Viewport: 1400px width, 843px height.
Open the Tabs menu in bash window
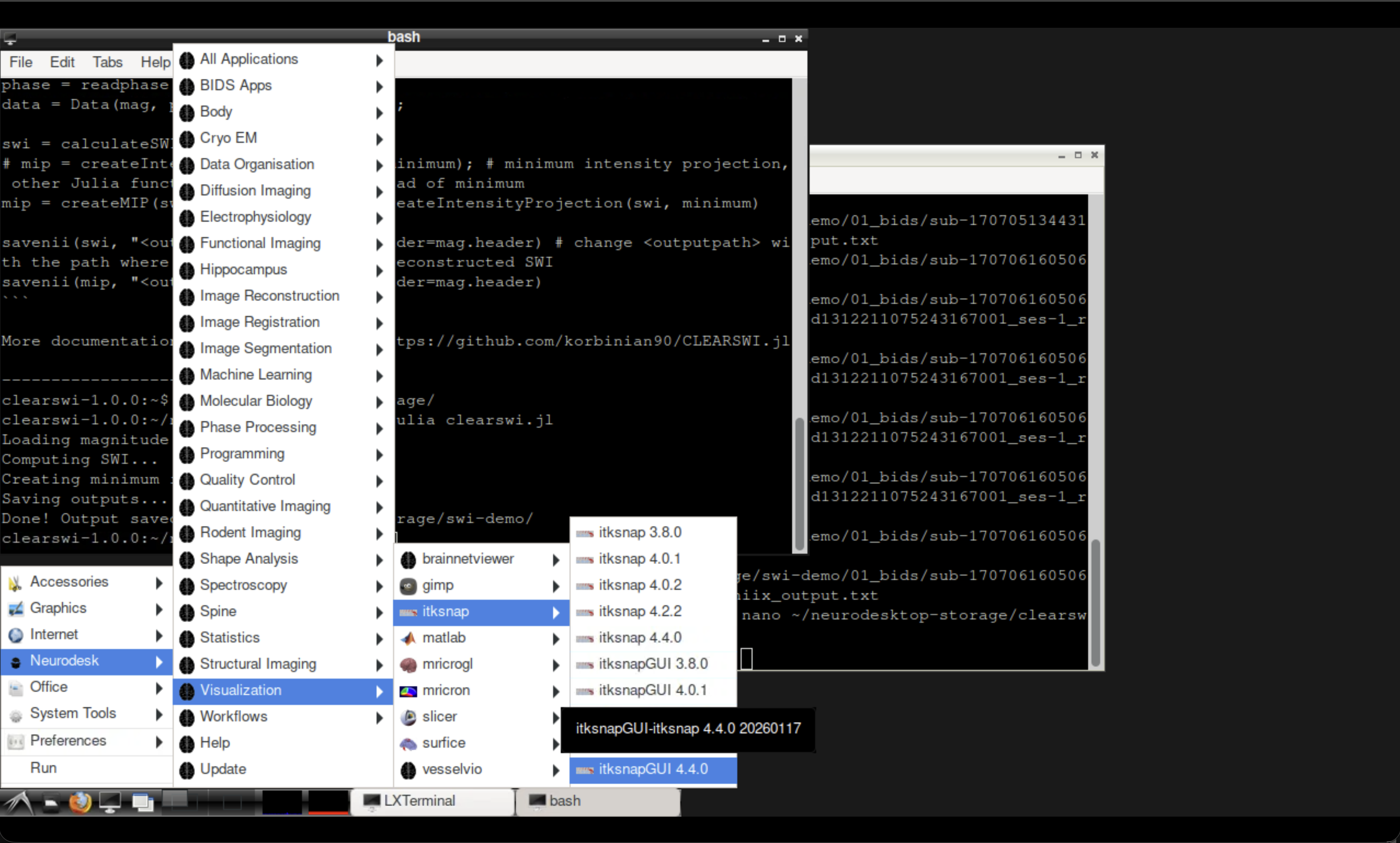click(107, 62)
